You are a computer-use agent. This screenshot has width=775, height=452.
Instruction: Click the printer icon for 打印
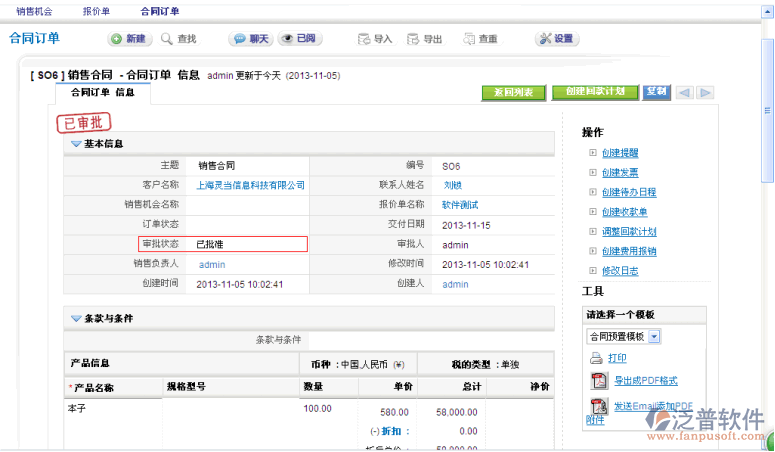pyautogui.click(x=596, y=358)
